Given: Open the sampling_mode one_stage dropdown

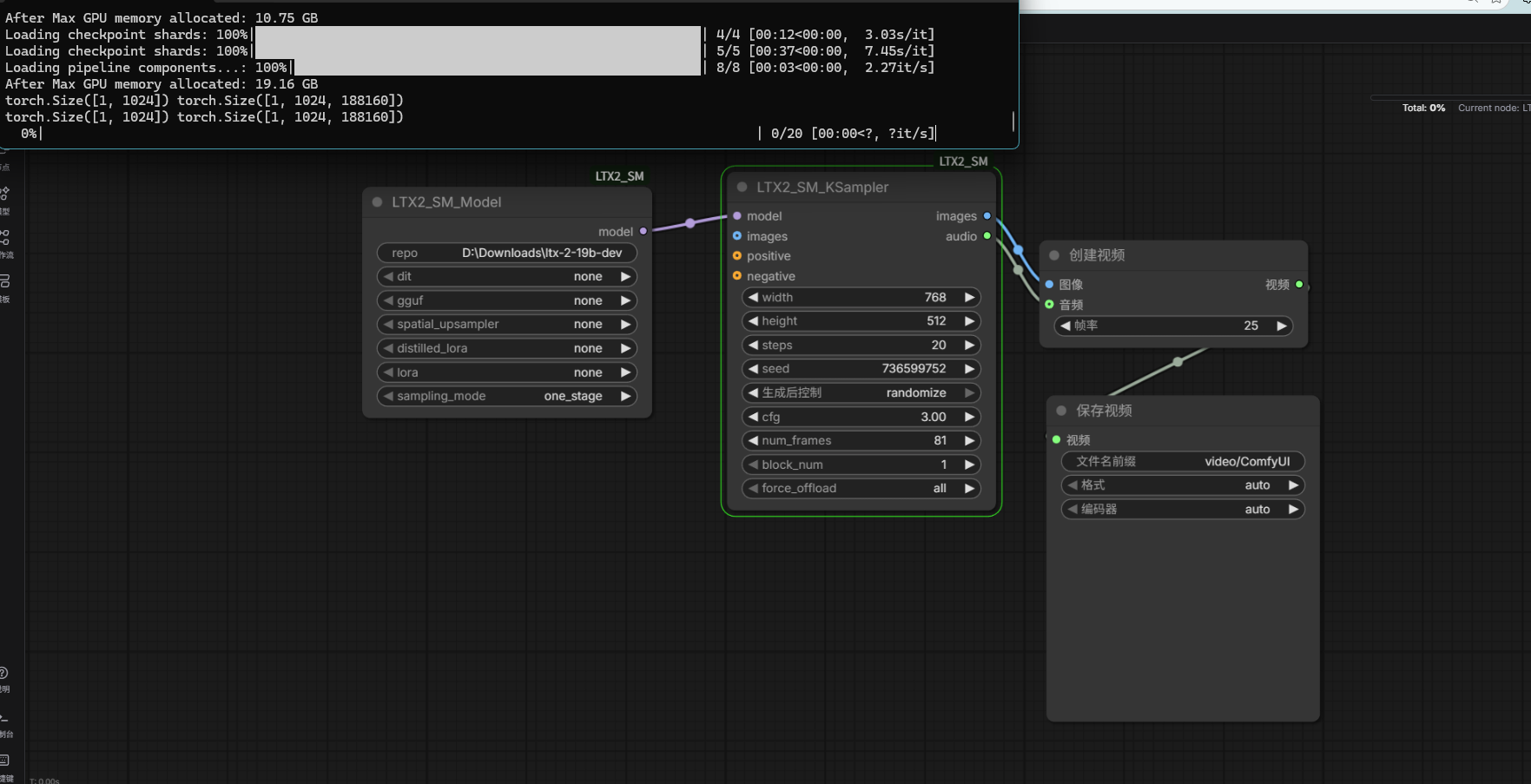Looking at the screenshot, I should click(x=507, y=396).
